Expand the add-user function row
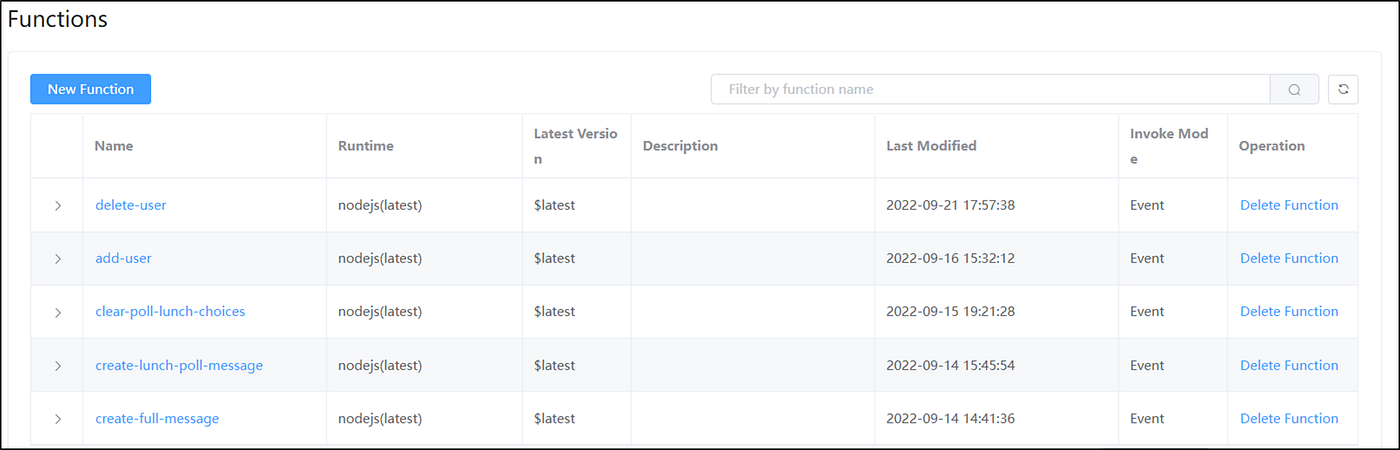This screenshot has width=1400, height=450. click(x=58, y=258)
